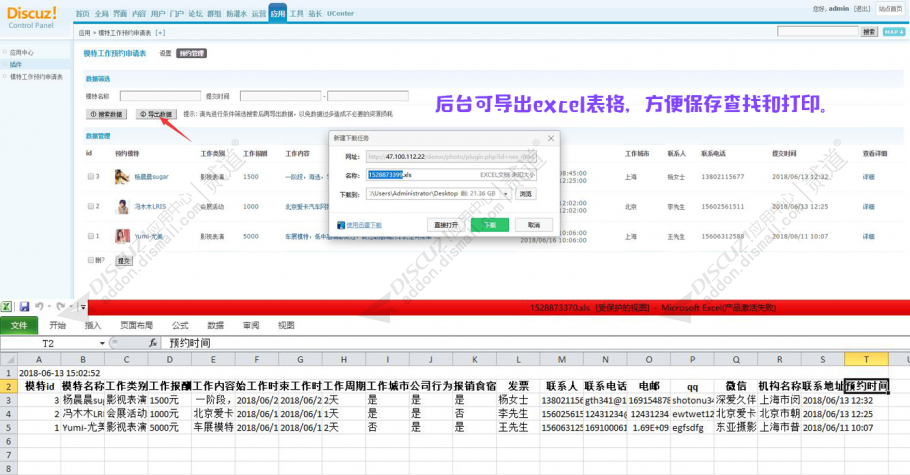Click the 退出 logout link
The height and width of the screenshot is (475, 910).
862,9
